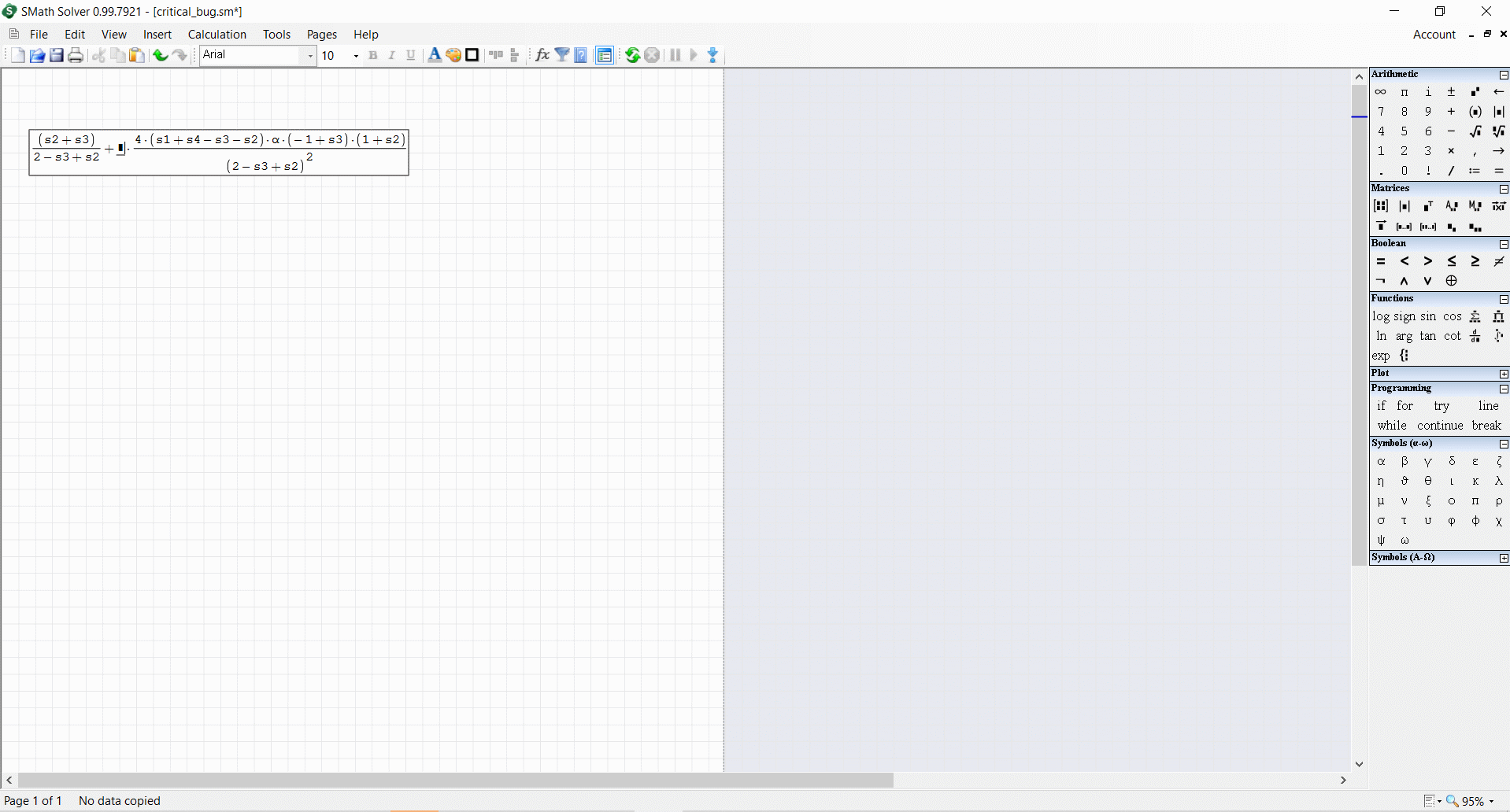Click the while programming keyword button
The image size is (1510, 812).
[1391, 426]
